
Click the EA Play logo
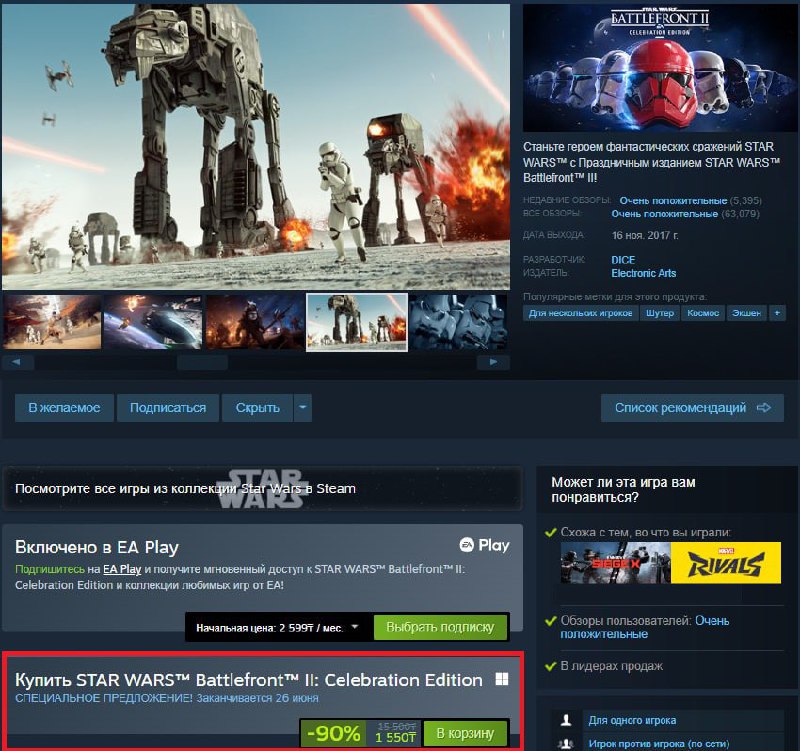click(x=484, y=546)
